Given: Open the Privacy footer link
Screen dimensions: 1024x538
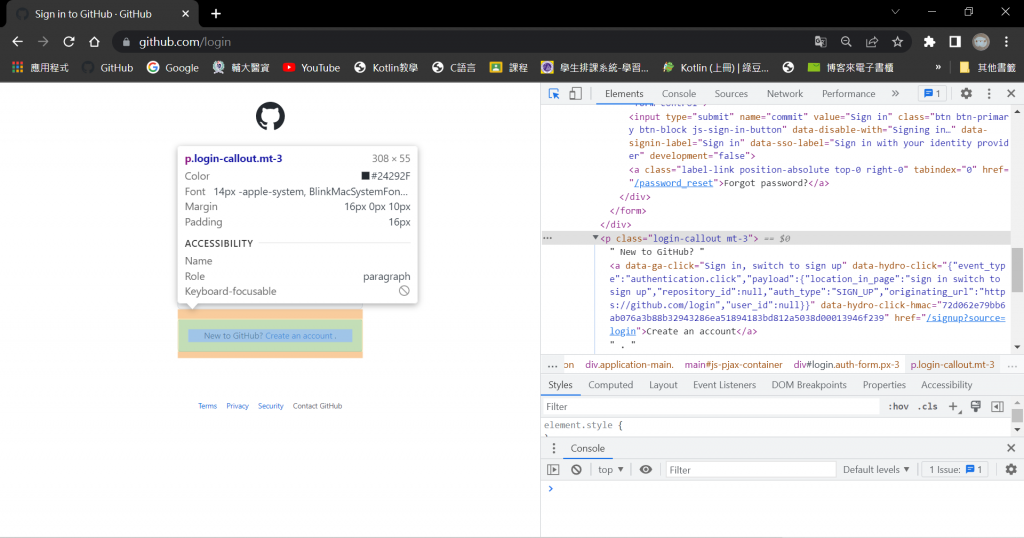Looking at the screenshot, I should 237,405.
